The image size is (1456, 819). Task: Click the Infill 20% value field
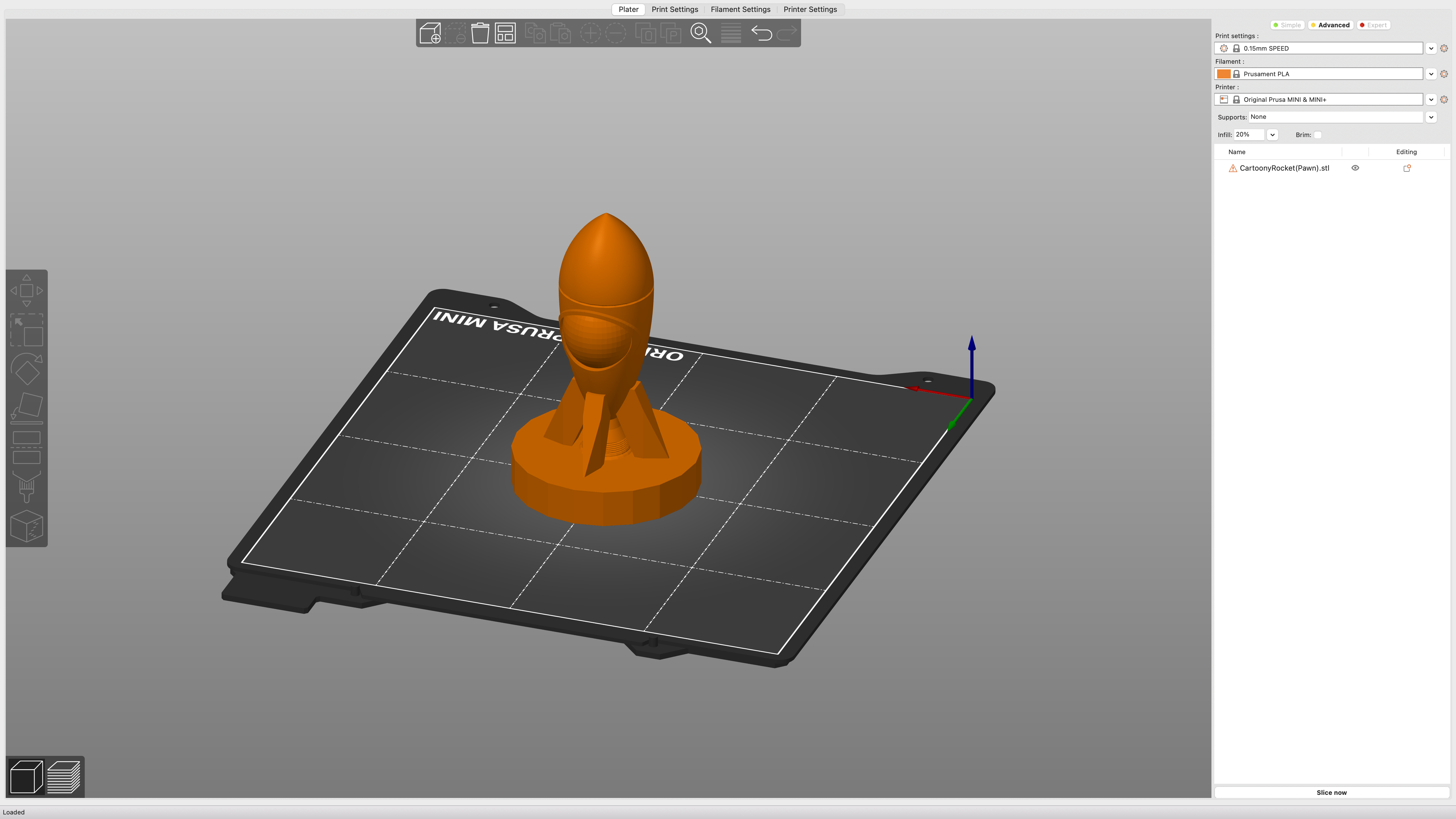click(x=1249, y=135)
